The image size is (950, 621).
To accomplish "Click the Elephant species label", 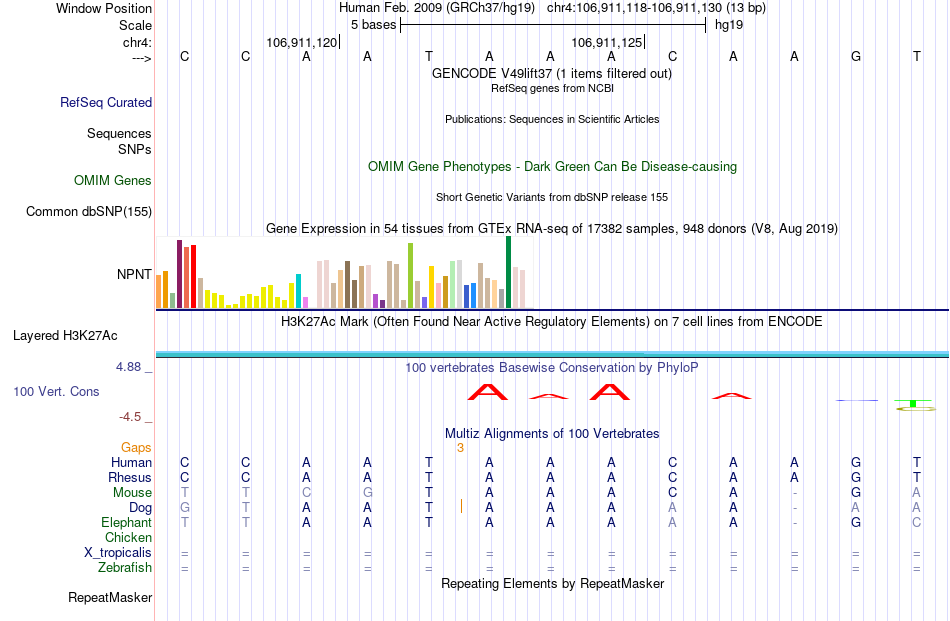I will [x=126, y=522].
